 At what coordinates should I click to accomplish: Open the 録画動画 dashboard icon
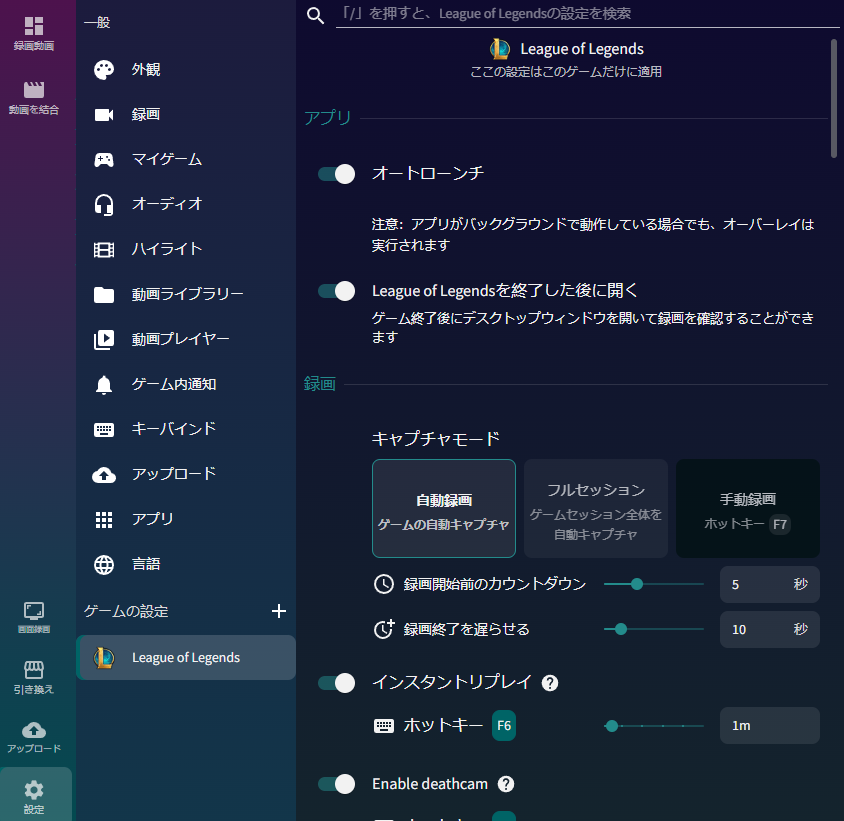(x=33, y=26)
